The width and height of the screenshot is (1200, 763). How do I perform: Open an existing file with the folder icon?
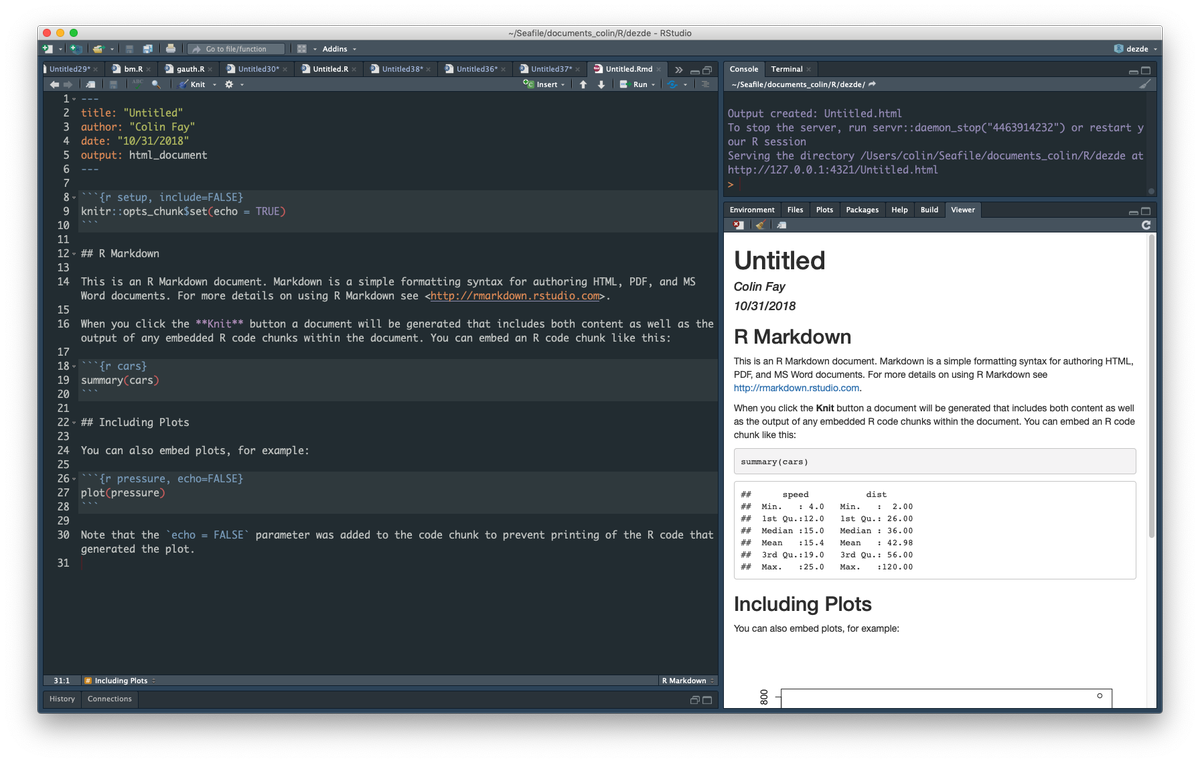[x=99, y=48]
